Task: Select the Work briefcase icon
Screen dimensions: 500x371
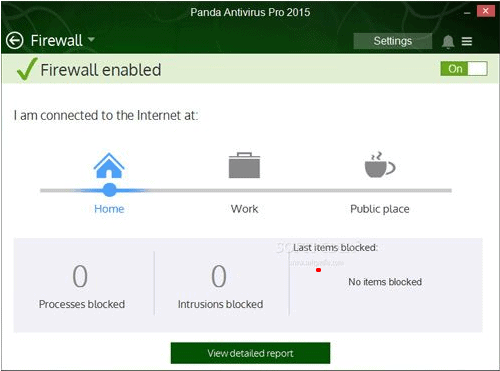Action: (244, 165)
